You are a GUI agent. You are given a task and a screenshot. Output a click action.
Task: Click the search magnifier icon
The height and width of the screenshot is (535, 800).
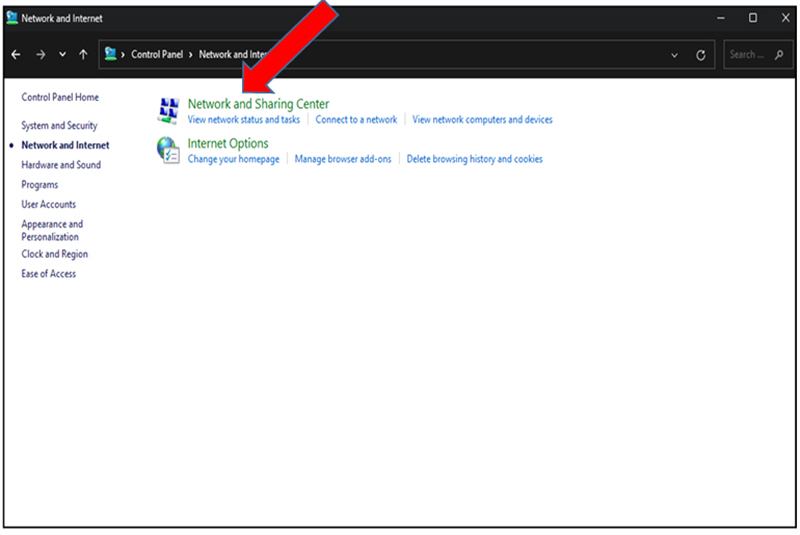point(779,55)
